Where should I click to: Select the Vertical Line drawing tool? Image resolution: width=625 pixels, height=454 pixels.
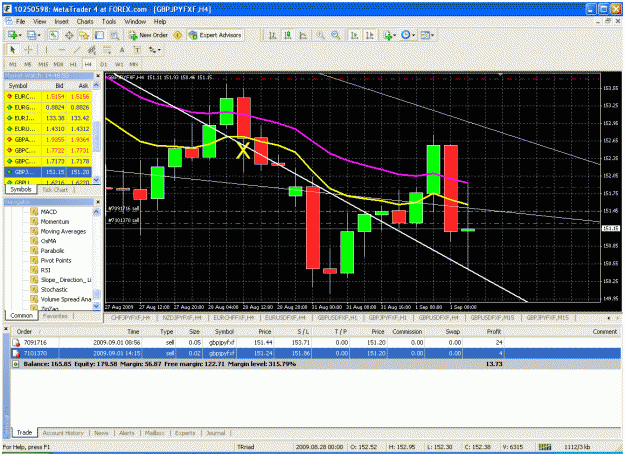[x=46, y=50]
